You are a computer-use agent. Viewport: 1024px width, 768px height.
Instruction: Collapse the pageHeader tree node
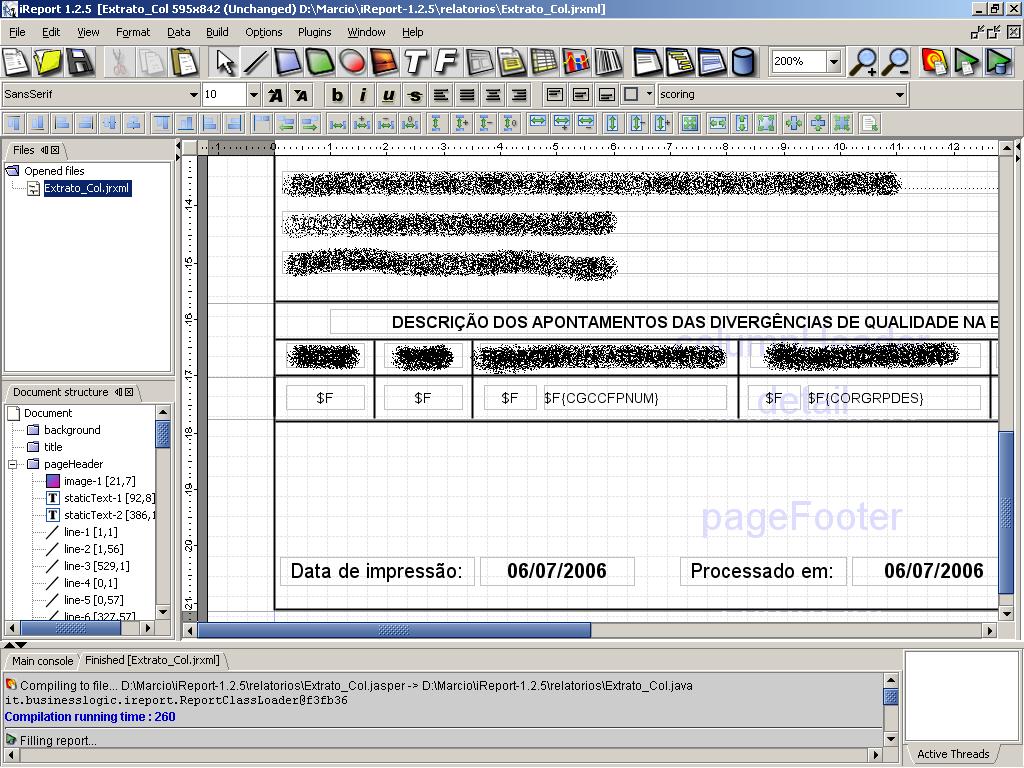click(x=12, y=464)
